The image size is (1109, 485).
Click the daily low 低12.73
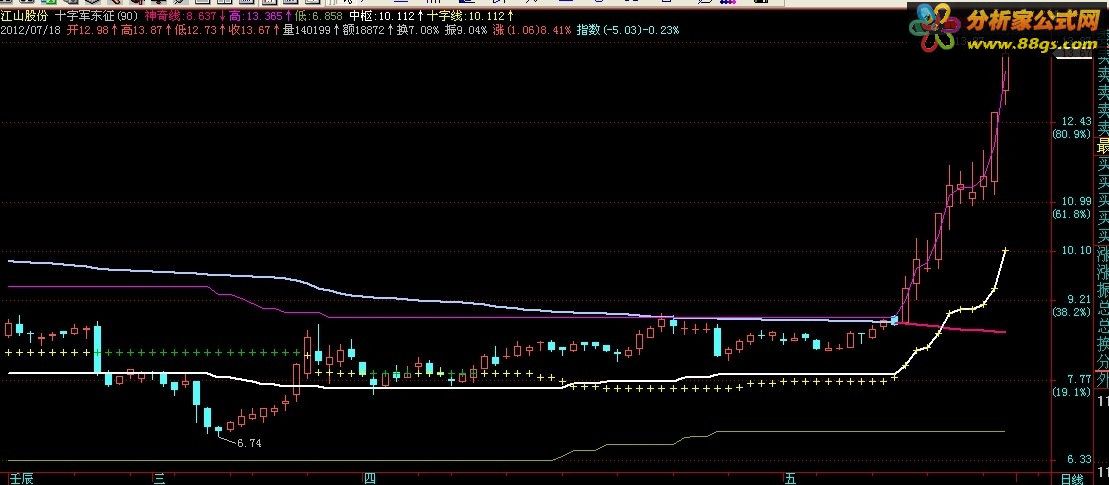198,30
